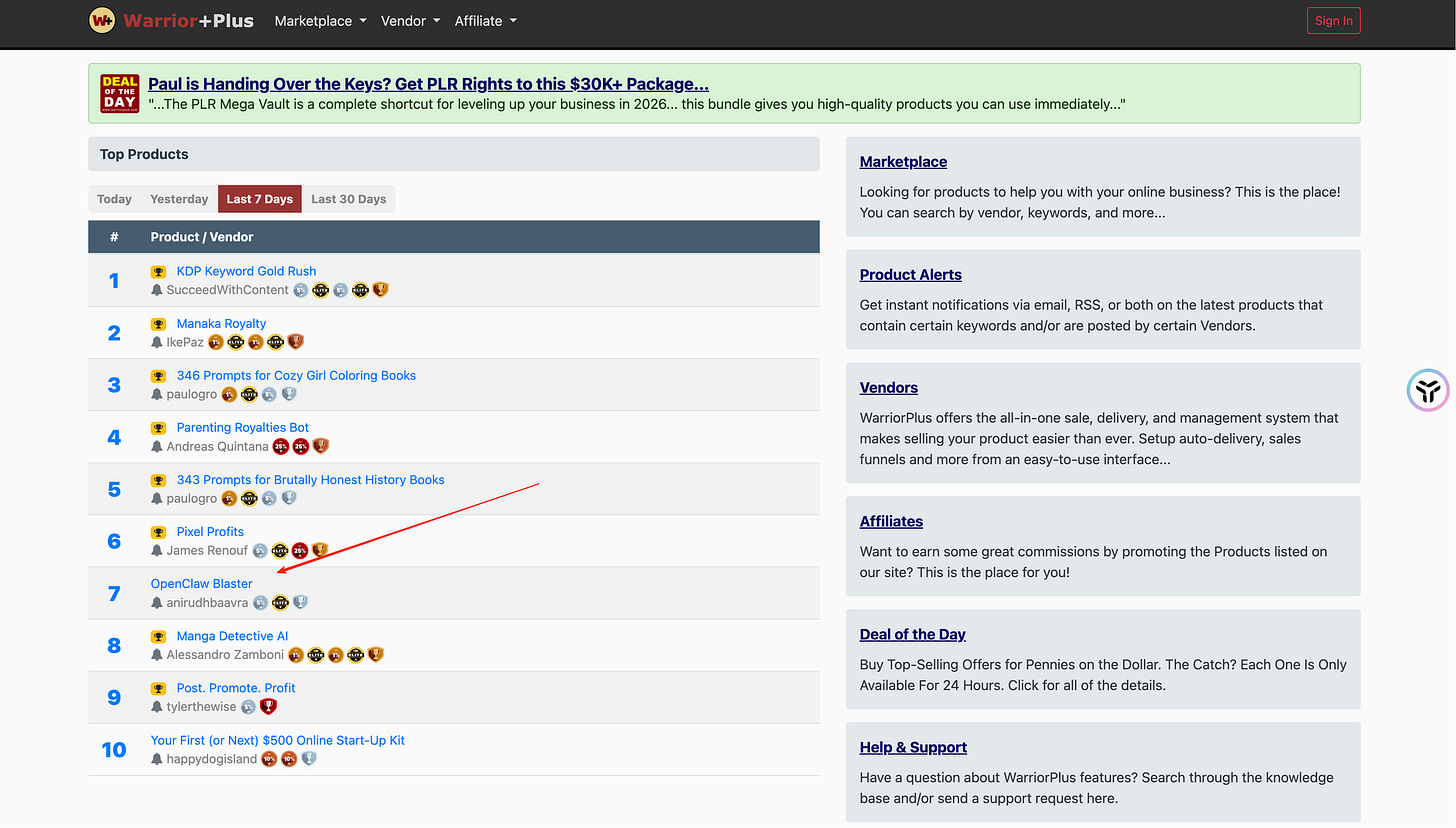Click the Deal of the Day sidebar link
The image size is (1456, 828).
tap(912, 635)
